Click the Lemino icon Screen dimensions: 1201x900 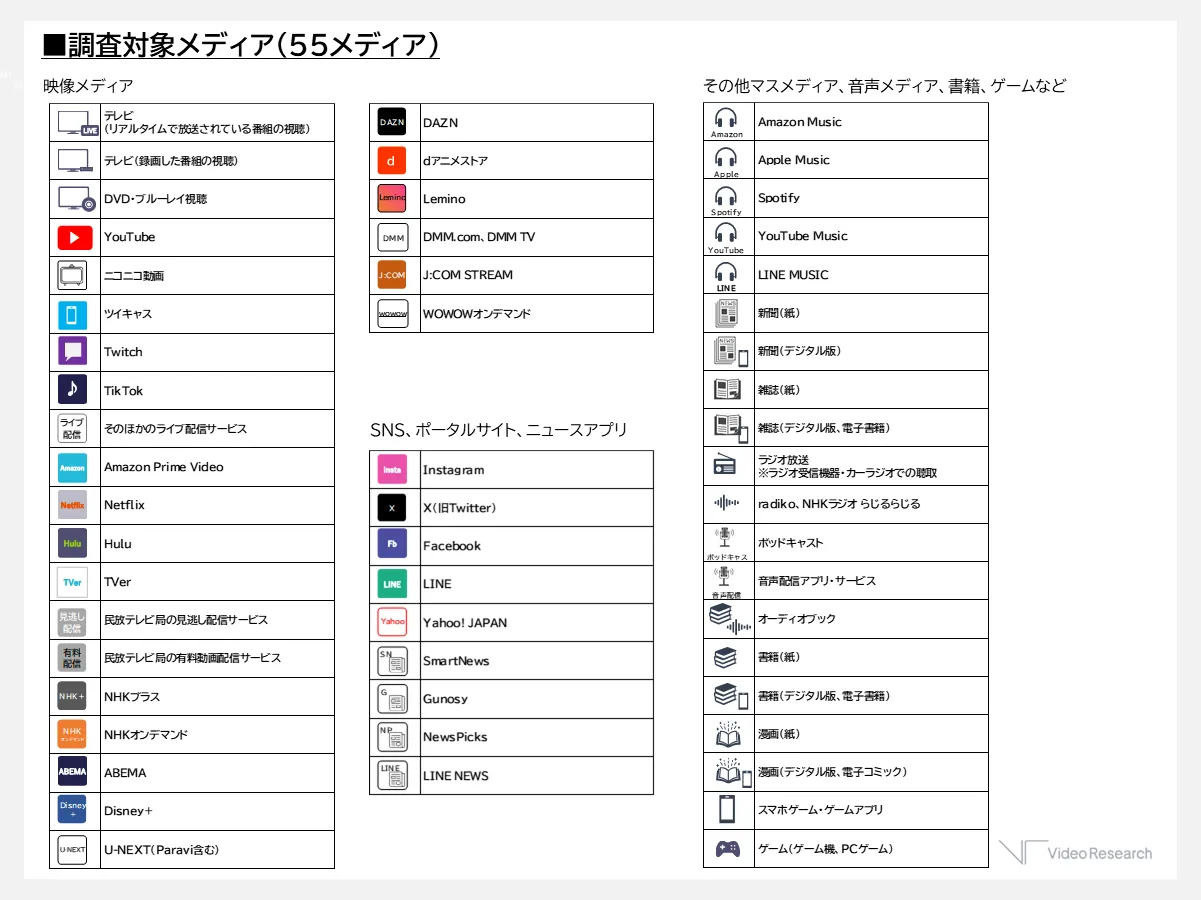click(x=392, y=198)
